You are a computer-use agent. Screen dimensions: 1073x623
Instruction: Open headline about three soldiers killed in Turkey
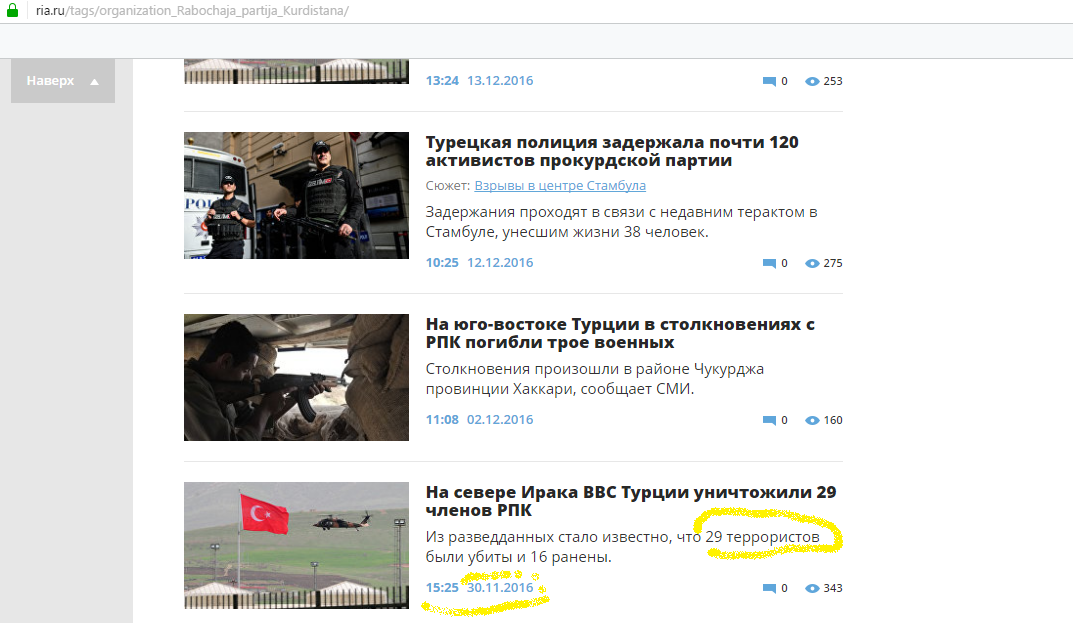click(620, 333)
